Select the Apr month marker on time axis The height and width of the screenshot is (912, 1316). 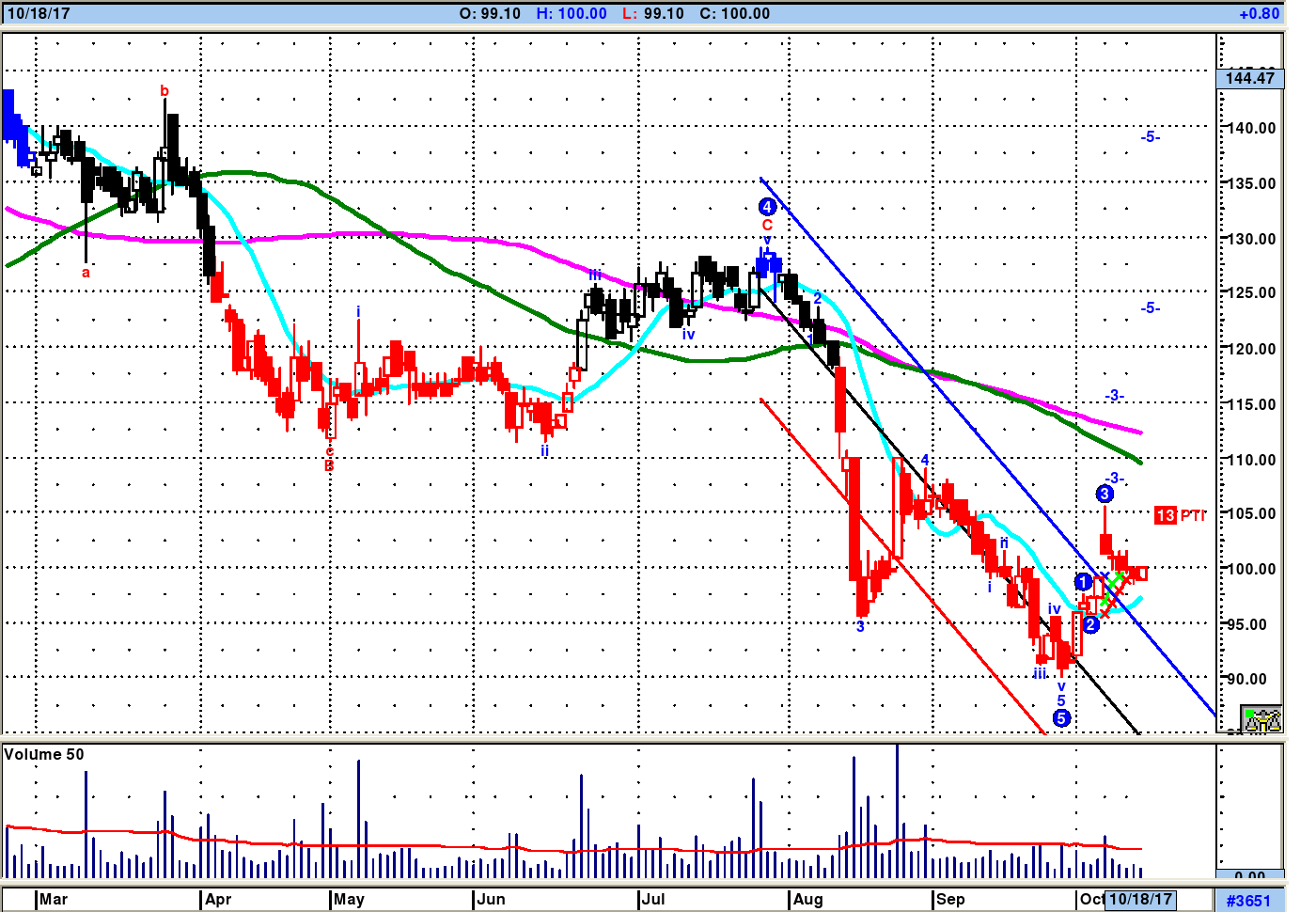[218, 899]
